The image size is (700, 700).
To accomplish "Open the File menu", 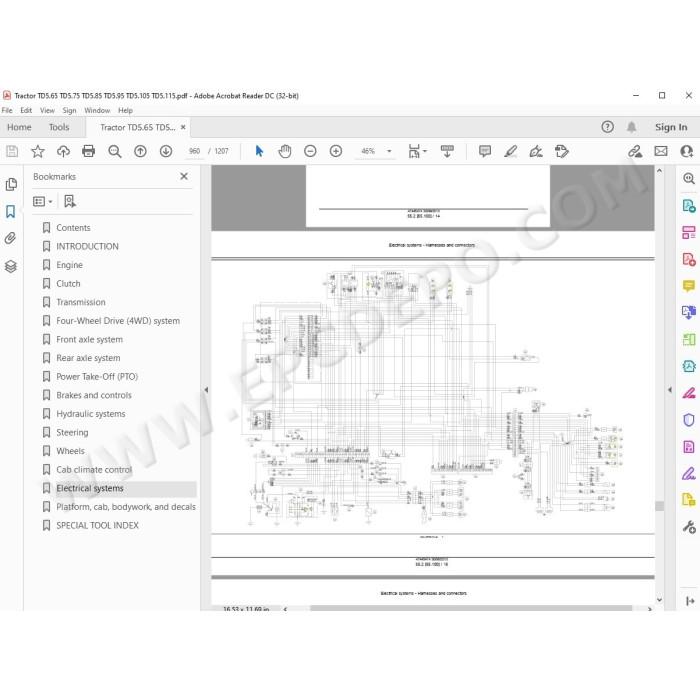I will [x=7, y=110].
